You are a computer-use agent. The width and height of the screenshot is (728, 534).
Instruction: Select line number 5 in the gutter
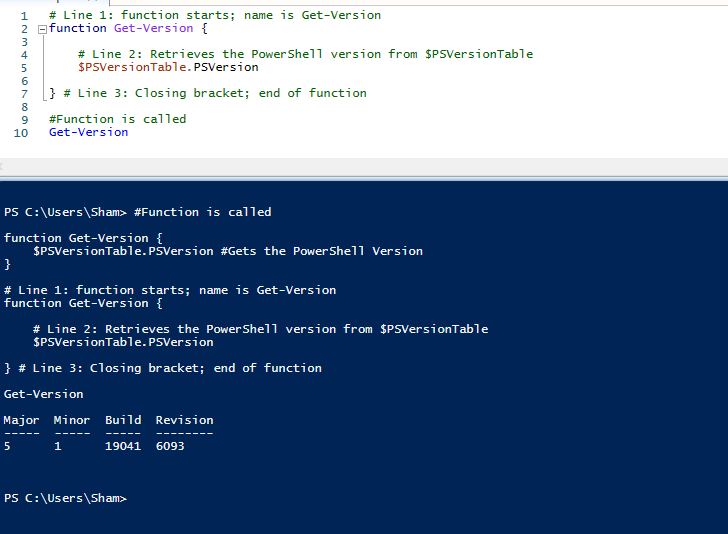point(24,68)
